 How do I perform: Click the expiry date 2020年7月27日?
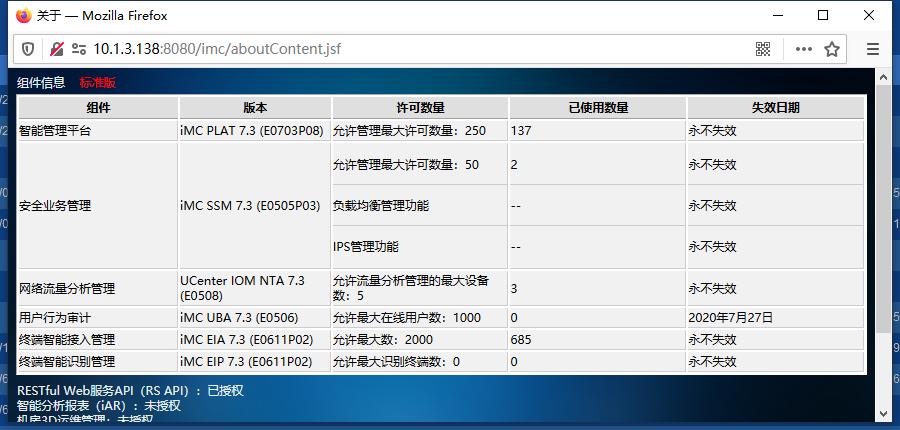click(731, 317)
